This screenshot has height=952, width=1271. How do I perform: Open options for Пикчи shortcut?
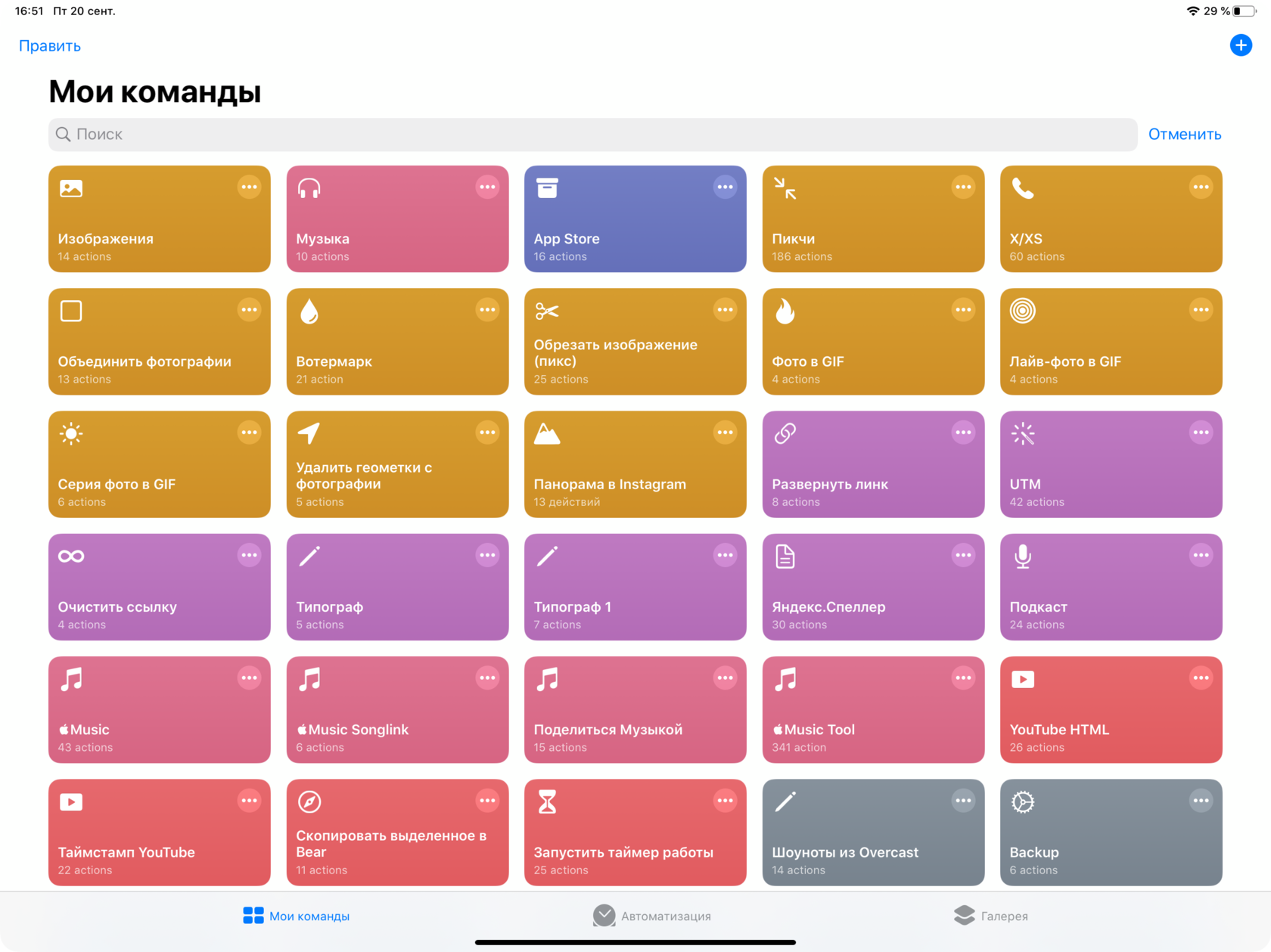[x=963, y=187]
